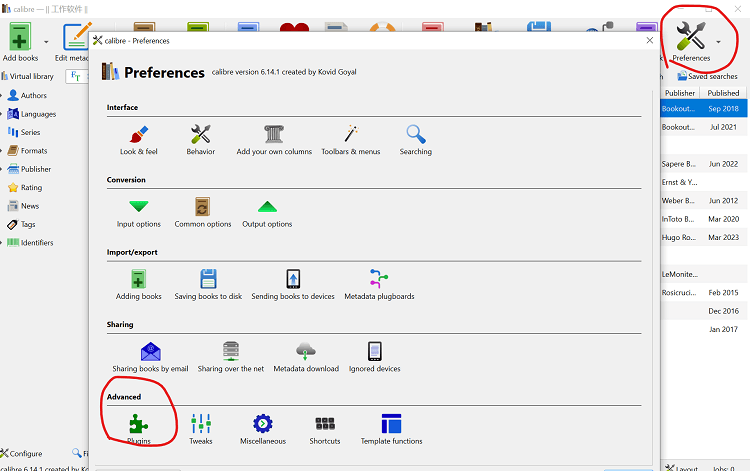Click the Jan 2017 published cell
This screenshot has width=750, height=471.
724,329
